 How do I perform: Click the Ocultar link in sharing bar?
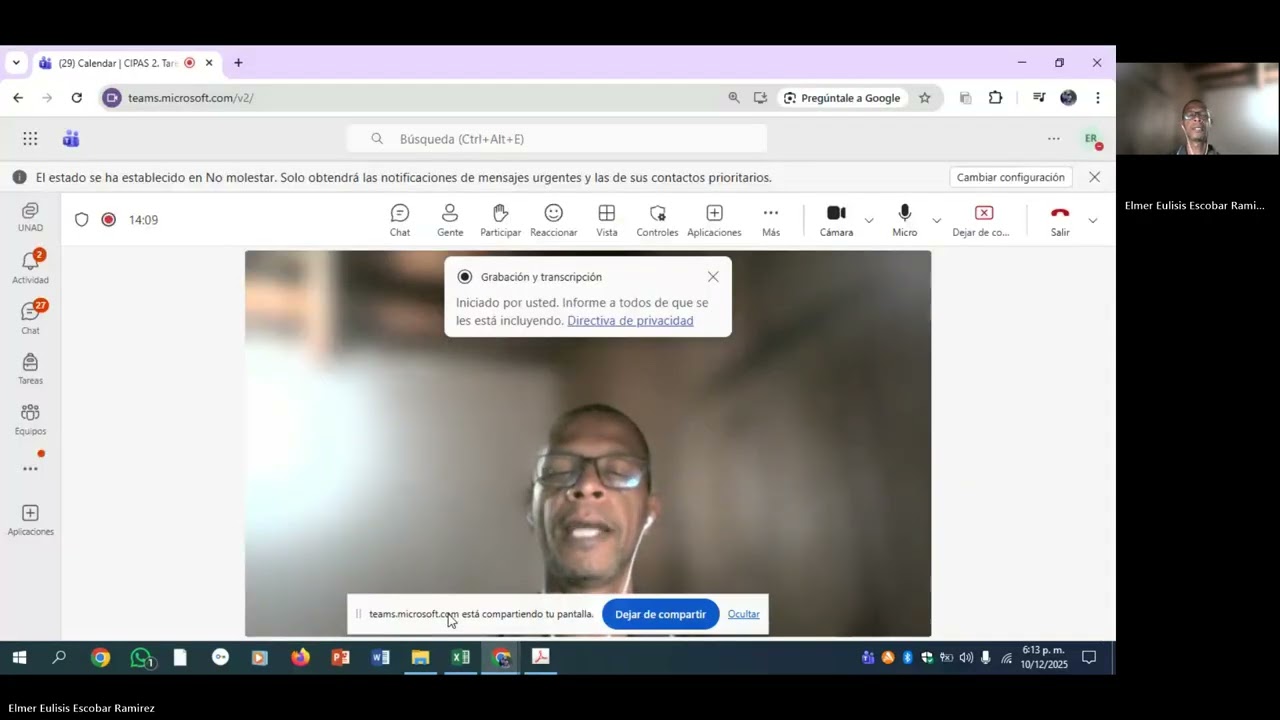tap(743, 614)
